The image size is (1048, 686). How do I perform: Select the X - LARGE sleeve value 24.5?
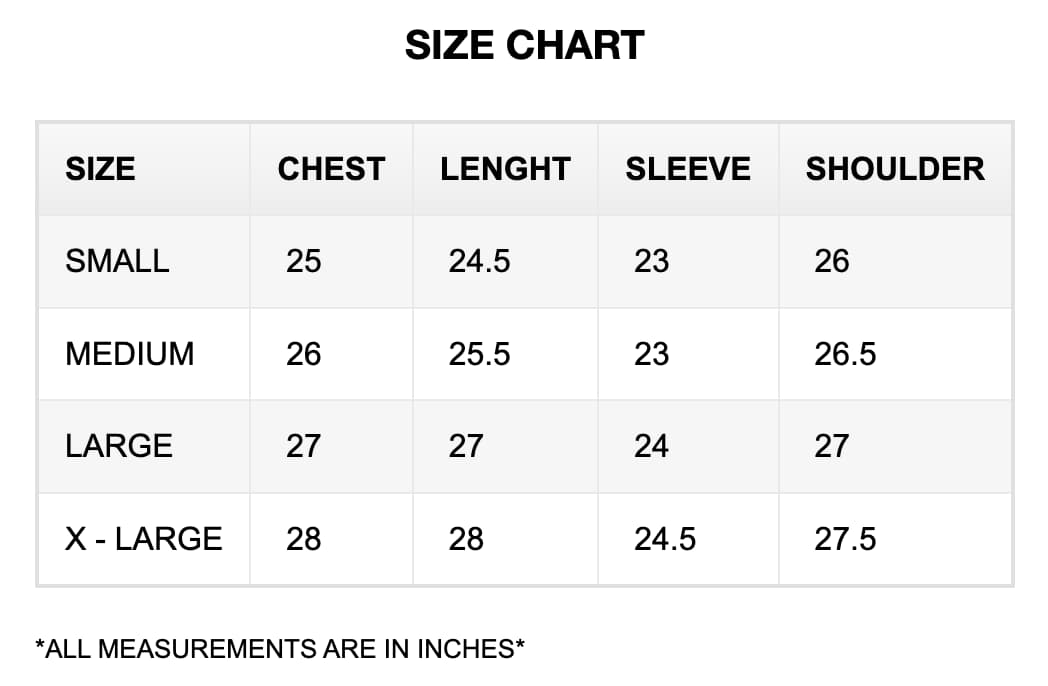point(665,539)
